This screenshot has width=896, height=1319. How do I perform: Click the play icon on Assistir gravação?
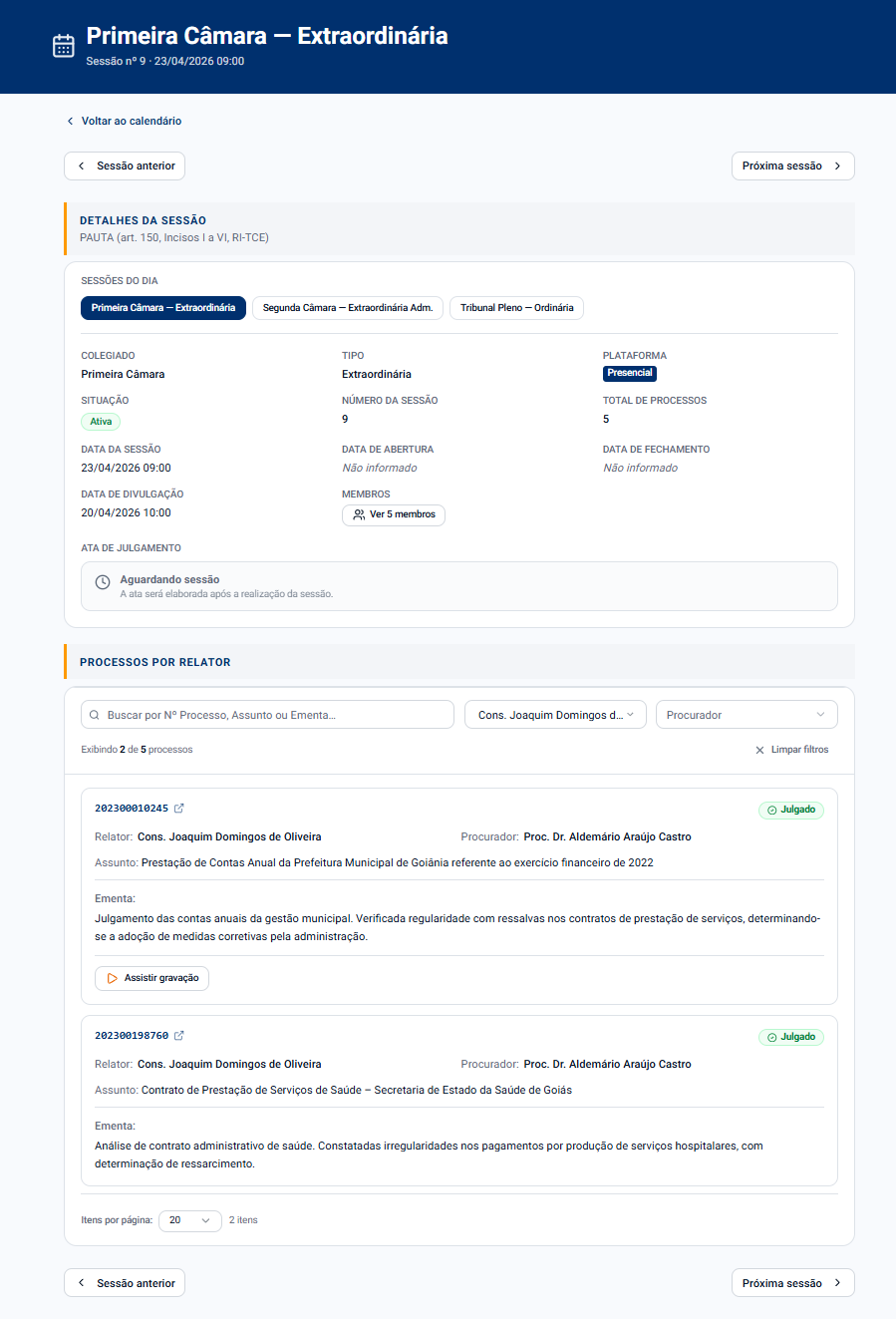[x=112, y=978]
